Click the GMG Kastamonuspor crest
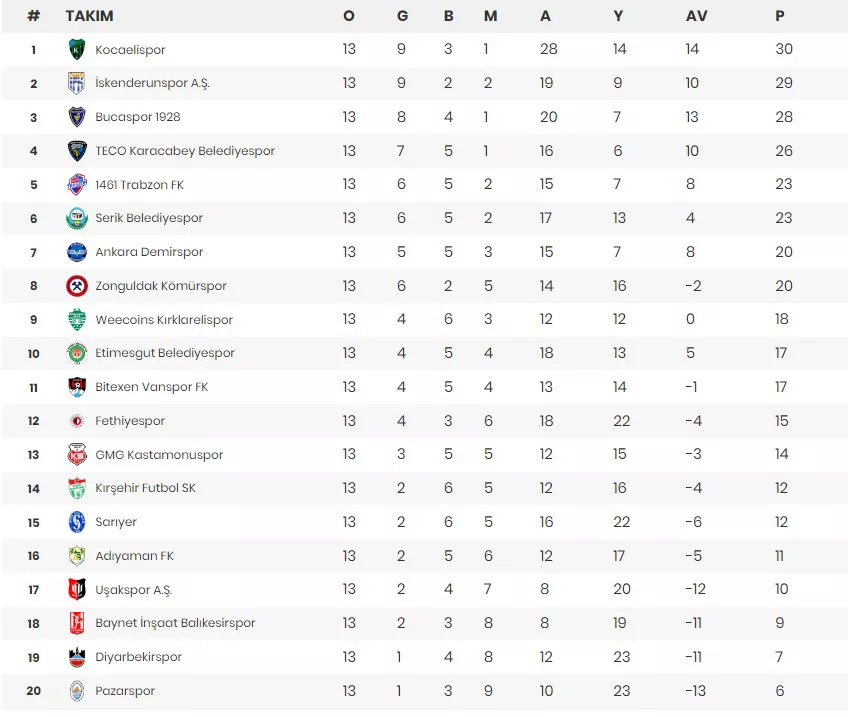 tap(77, 454)
